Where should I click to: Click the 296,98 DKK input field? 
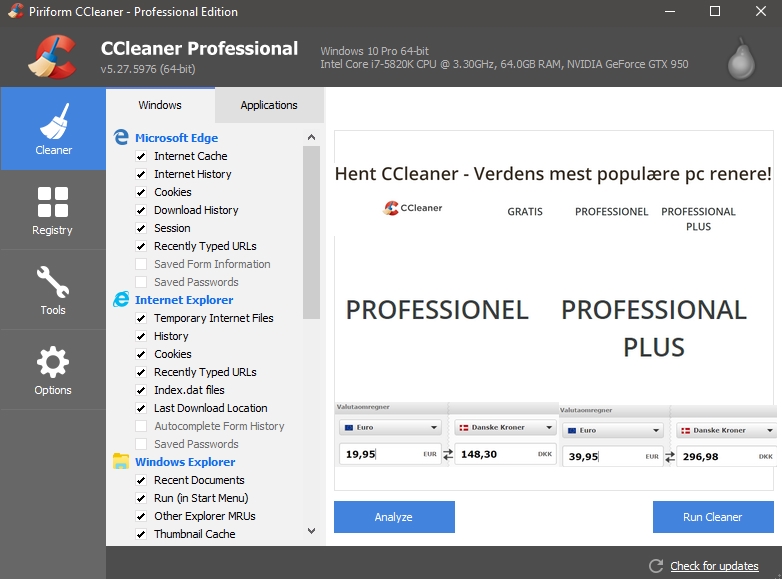tap(727, 457)
